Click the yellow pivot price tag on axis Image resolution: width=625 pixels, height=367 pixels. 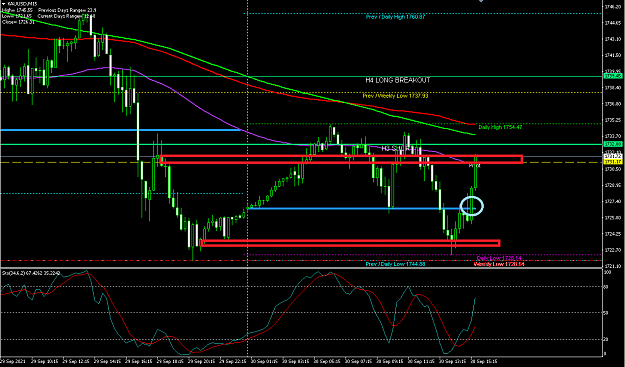(613, 163)
